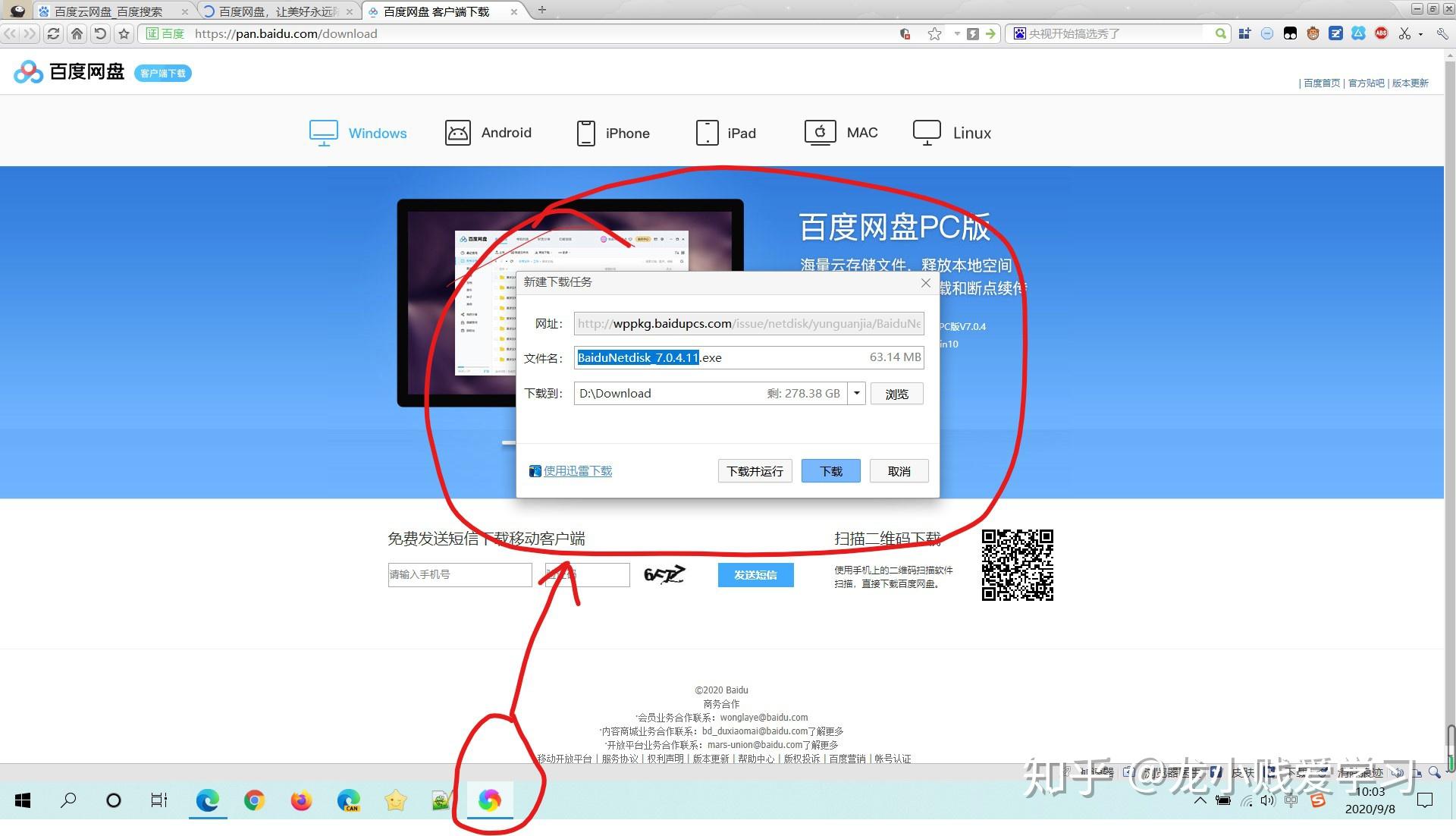1456x836 pixels.
Task: Click the 浏览 browse button
Action: 896,394
